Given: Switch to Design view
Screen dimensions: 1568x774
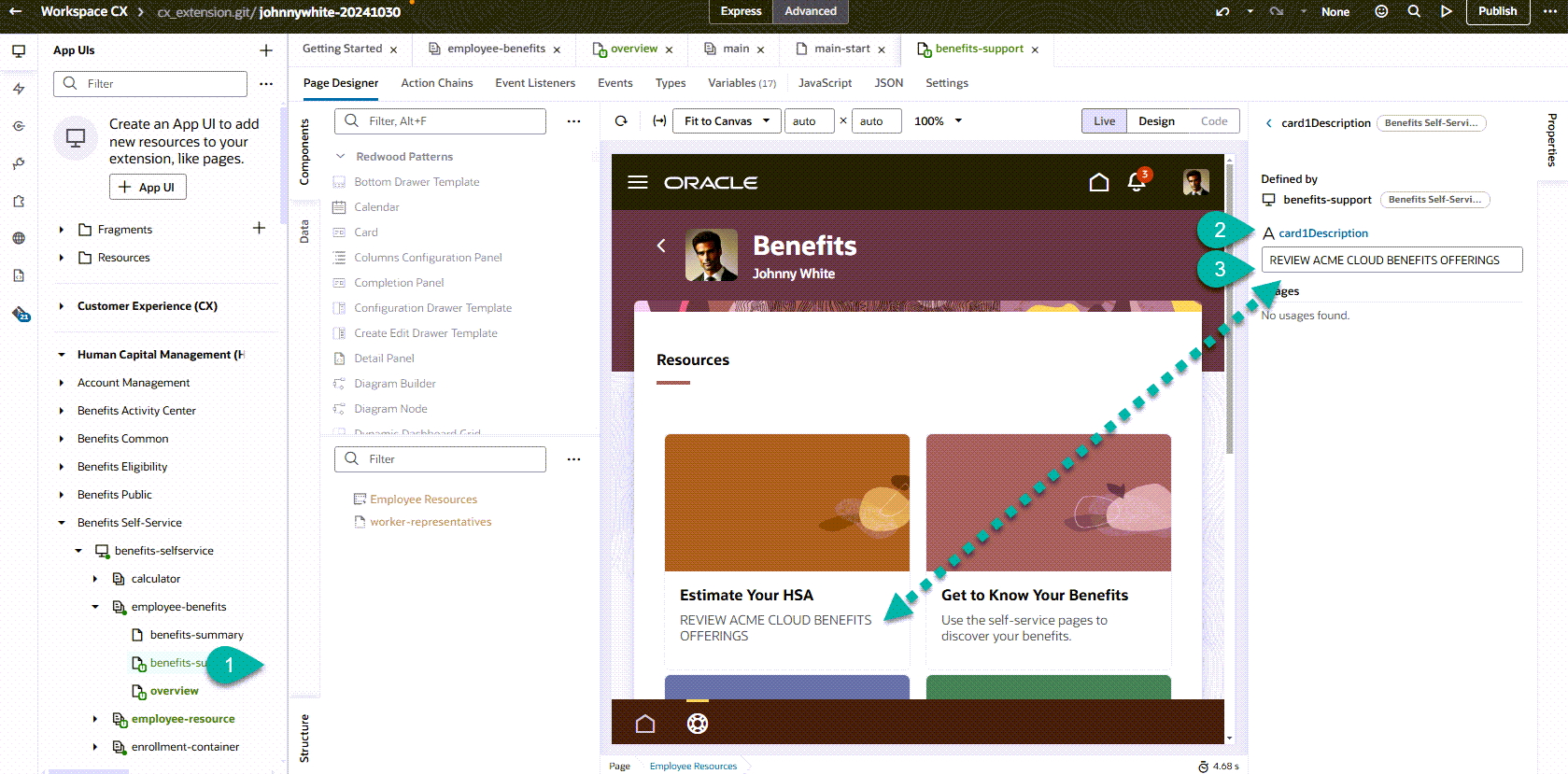Looking at the screenshot, I should pyautogui.click(x=1156, y=121).
